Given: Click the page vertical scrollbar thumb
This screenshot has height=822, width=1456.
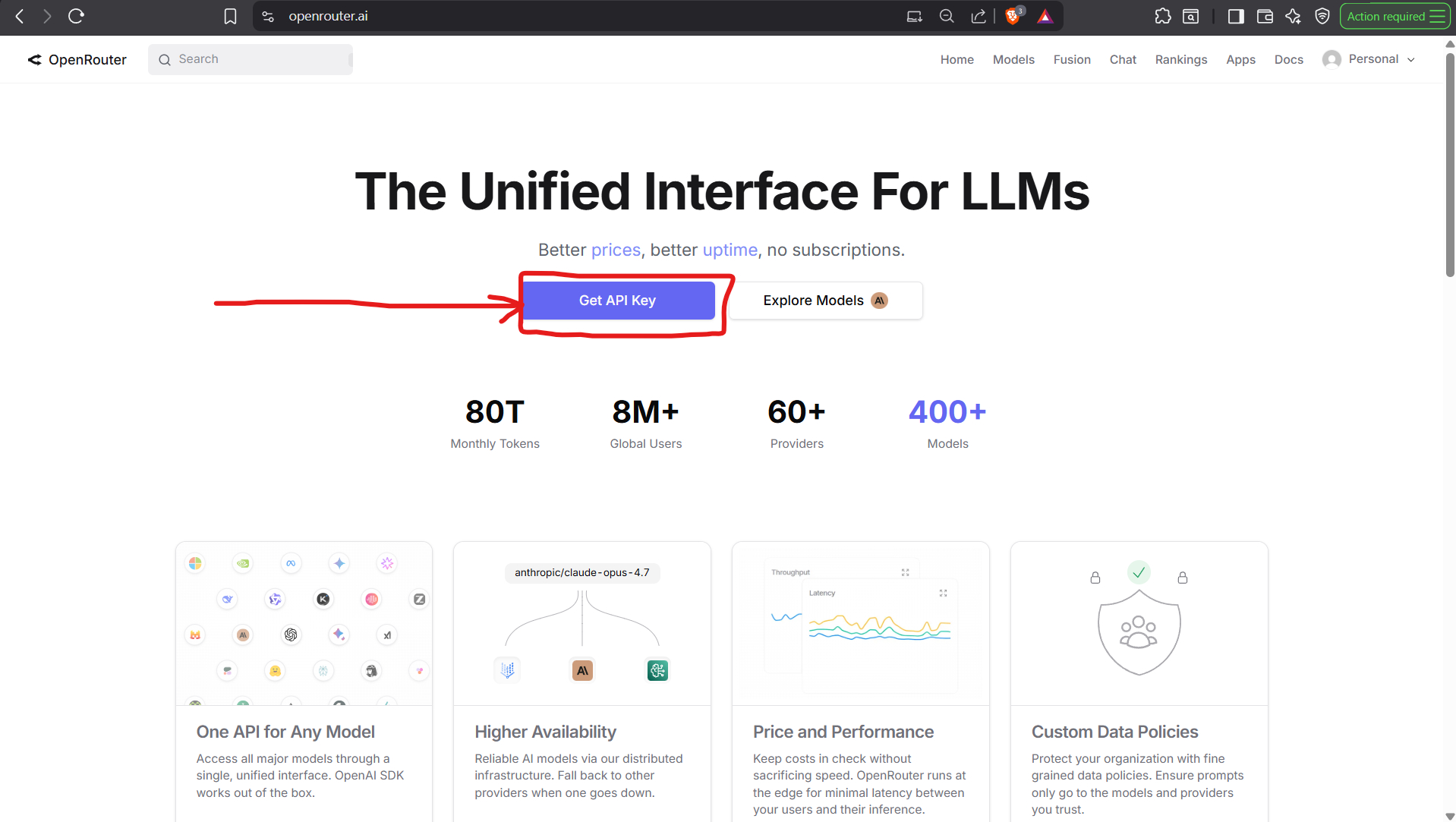Looking at the screenshot, I should [1450, 165].
